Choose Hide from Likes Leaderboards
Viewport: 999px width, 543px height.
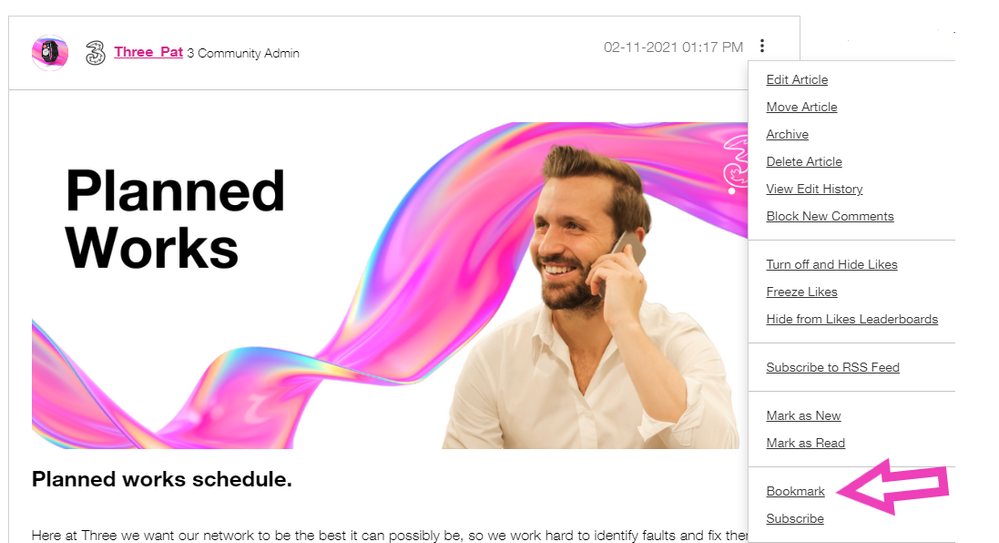852,319
